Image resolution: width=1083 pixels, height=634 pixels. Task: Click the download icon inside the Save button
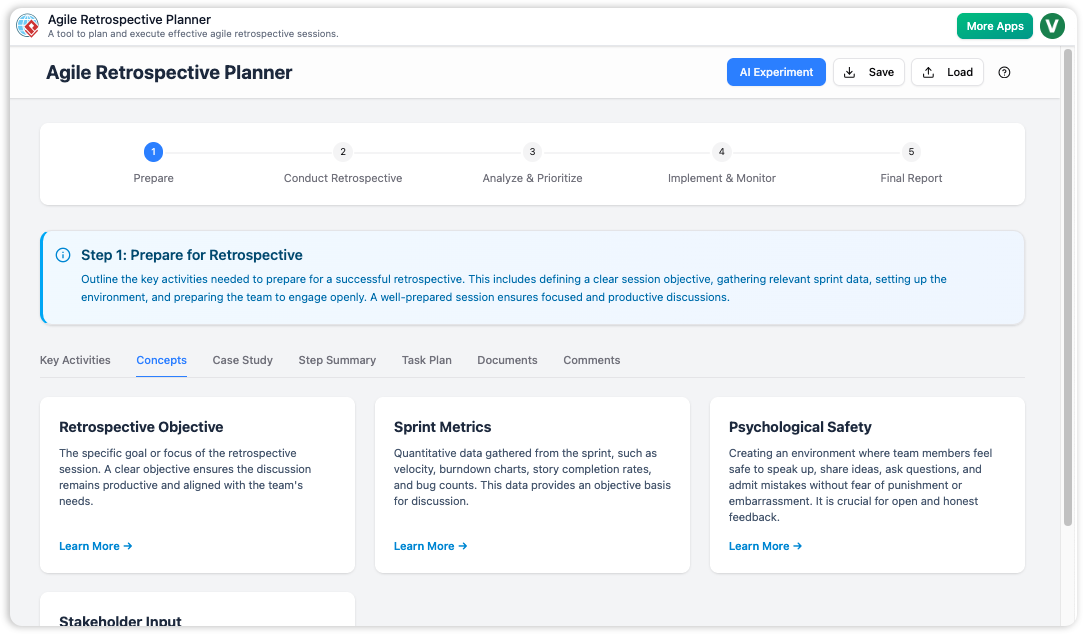click(x=851, y=72)
